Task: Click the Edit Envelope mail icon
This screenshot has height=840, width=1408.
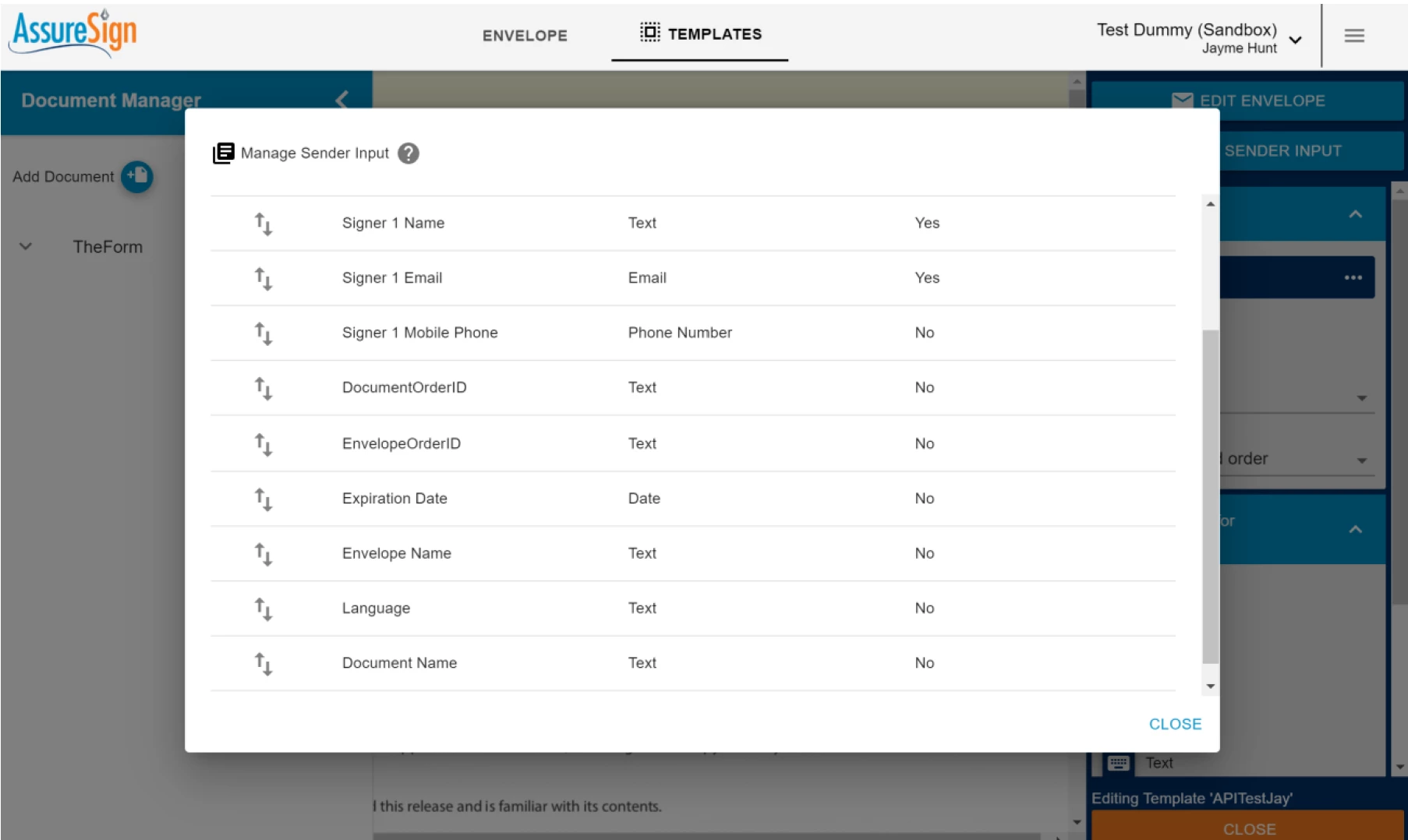Action: pyautogui.click(x=1182, y=101)
